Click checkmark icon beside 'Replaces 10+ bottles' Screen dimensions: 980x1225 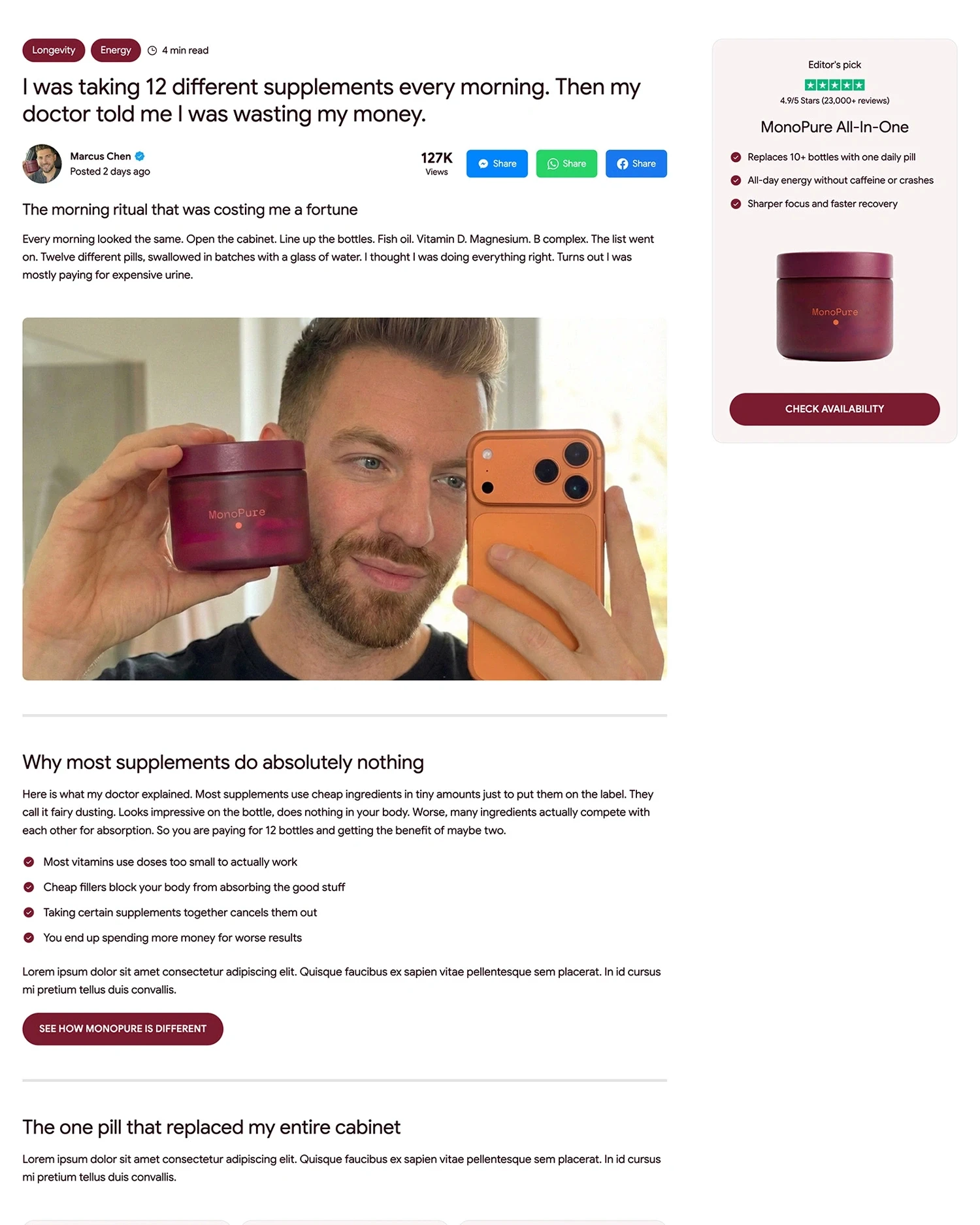[x=736, y=157]
